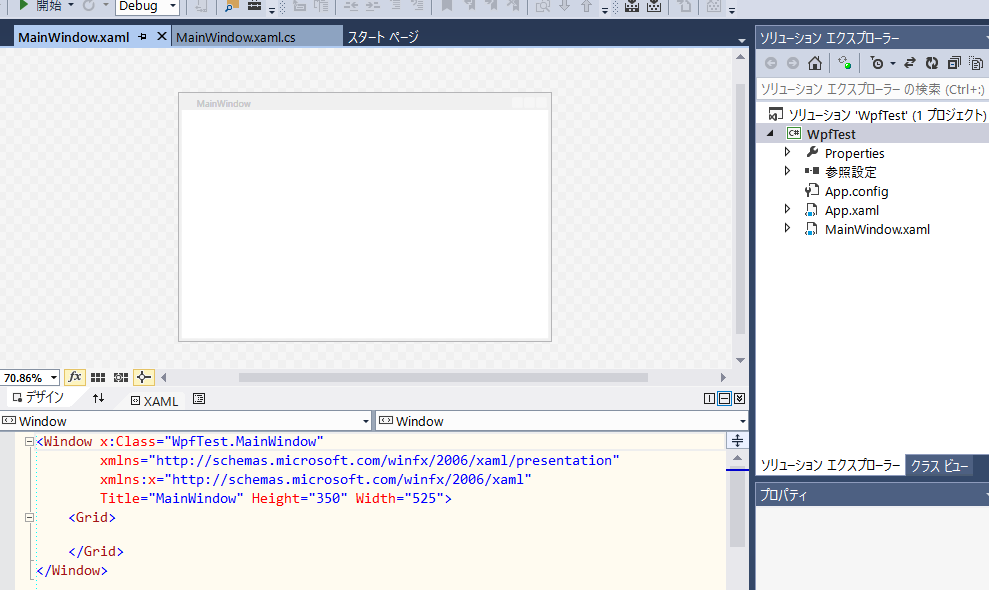Toggle snap to snaplines icon
This screenshot has width=989, height=590.
(143, 377)
